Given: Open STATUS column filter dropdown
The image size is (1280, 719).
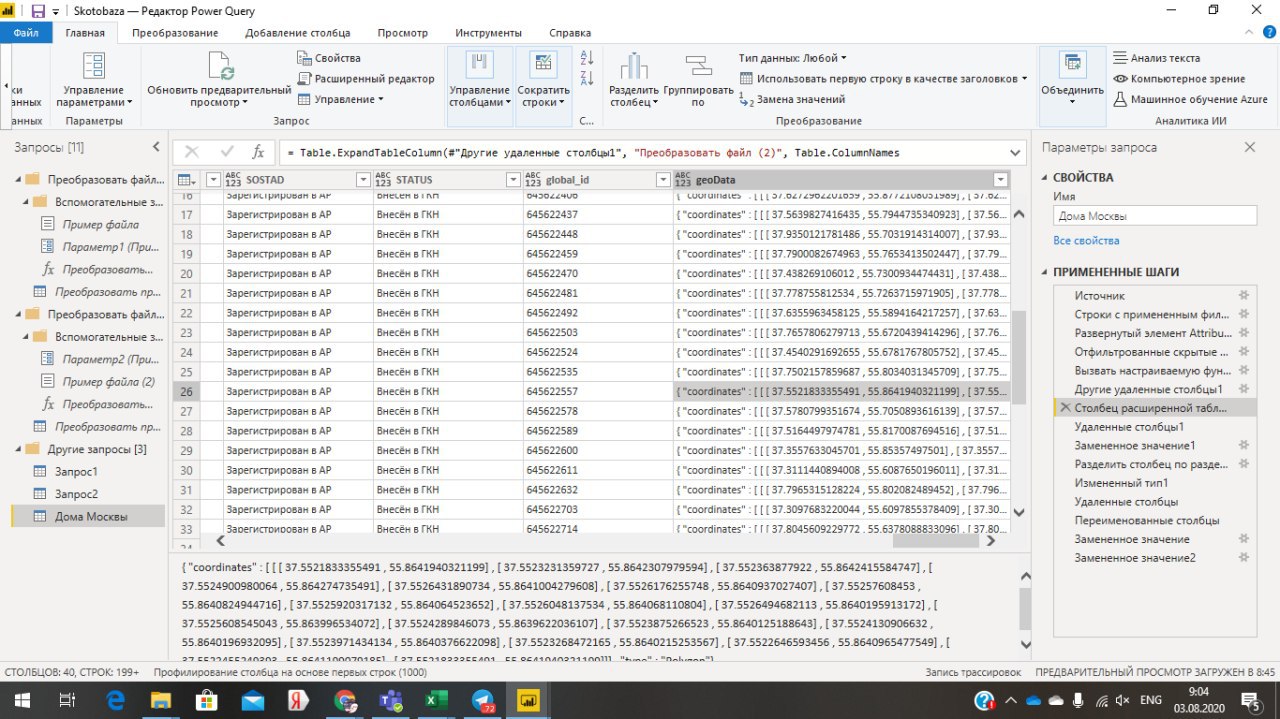Looking at the screenshot, I should (x=513, y=179).
